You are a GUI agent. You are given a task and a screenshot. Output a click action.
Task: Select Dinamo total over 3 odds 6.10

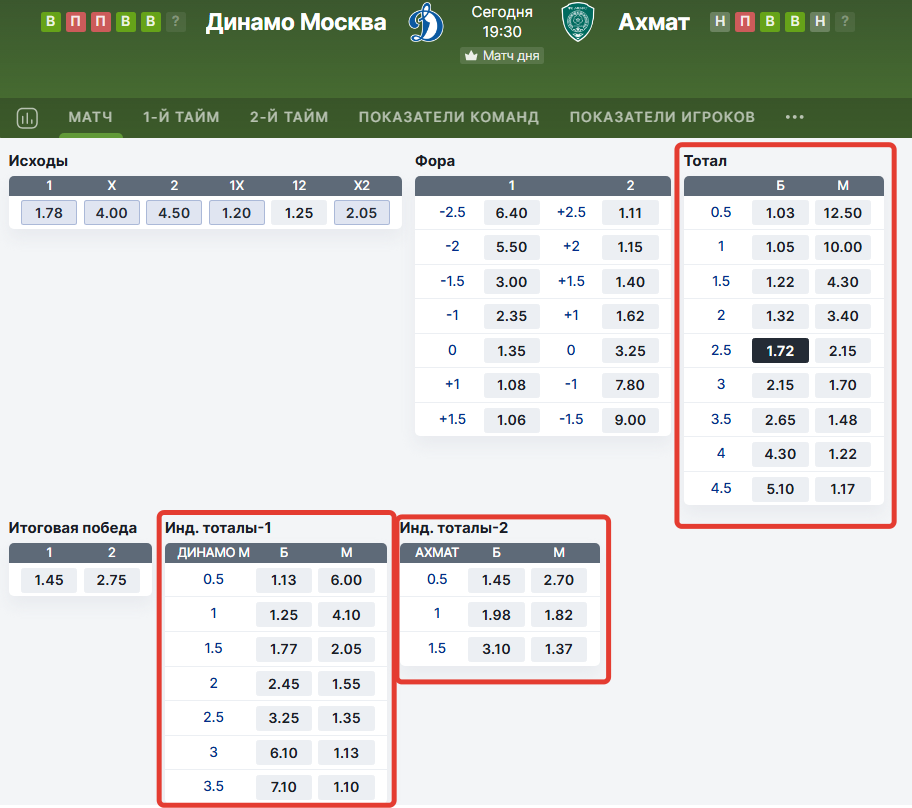(284, 753)
